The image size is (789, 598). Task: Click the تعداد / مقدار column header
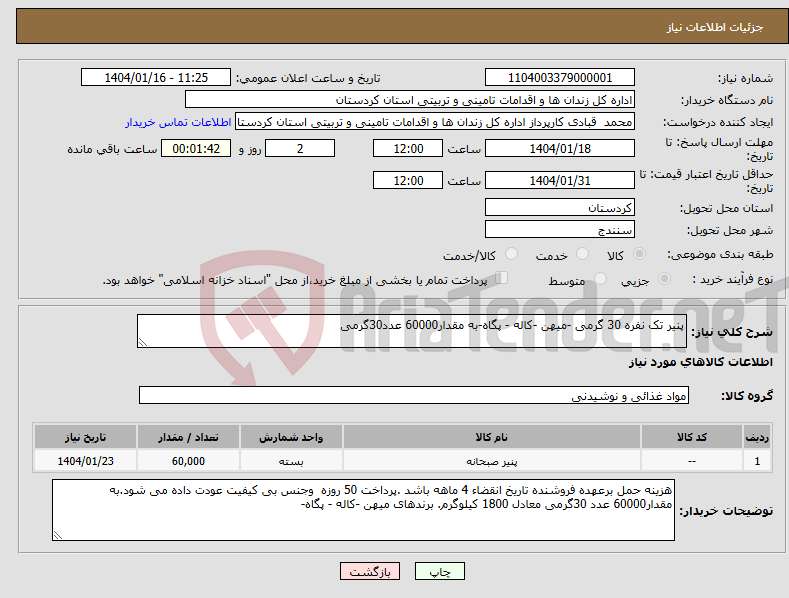pos(188,437)
